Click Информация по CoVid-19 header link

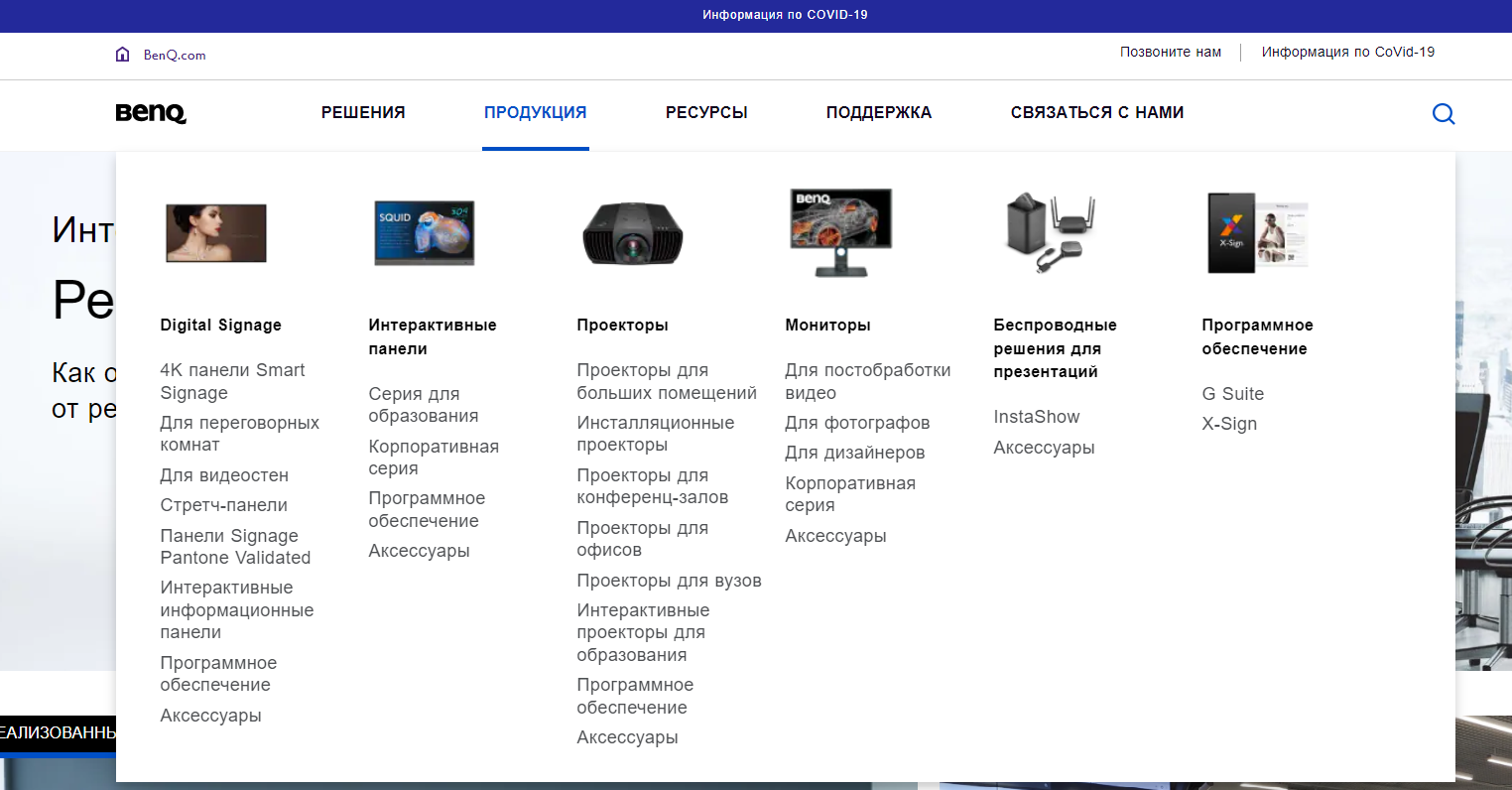1348,52
